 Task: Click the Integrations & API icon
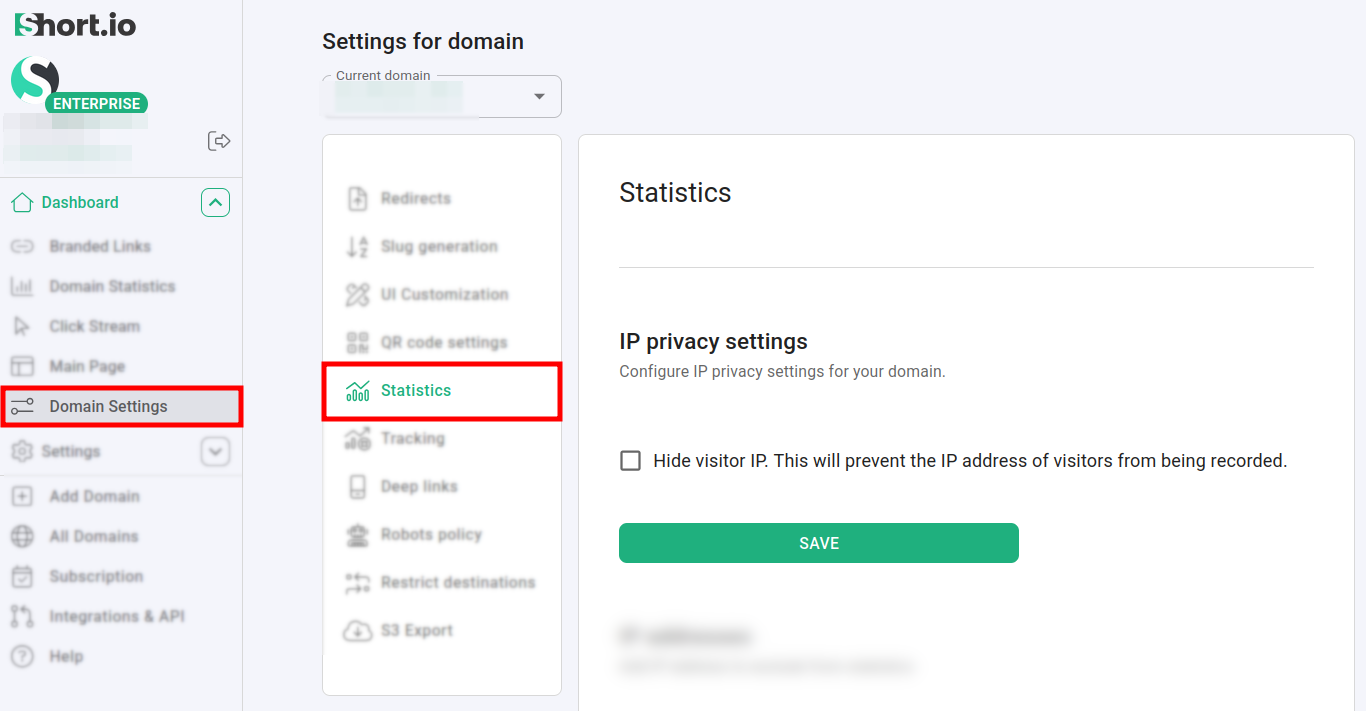(x=22, y=617)
